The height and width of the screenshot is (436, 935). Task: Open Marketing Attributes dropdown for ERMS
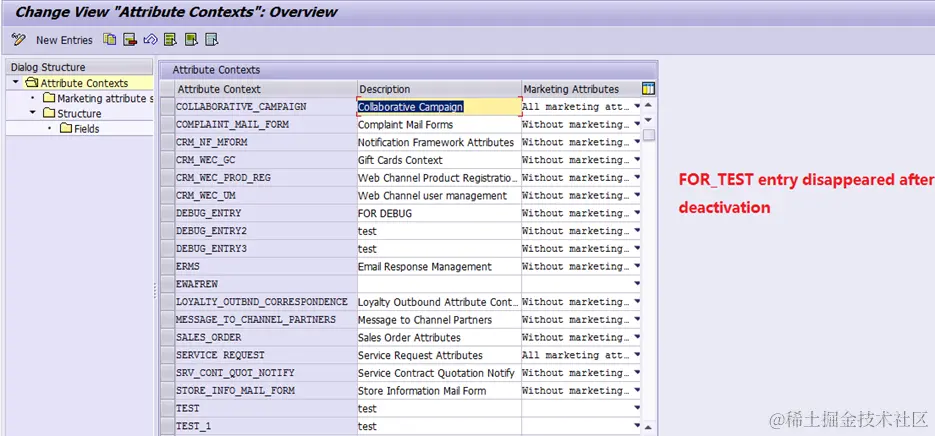coord(637,267)
